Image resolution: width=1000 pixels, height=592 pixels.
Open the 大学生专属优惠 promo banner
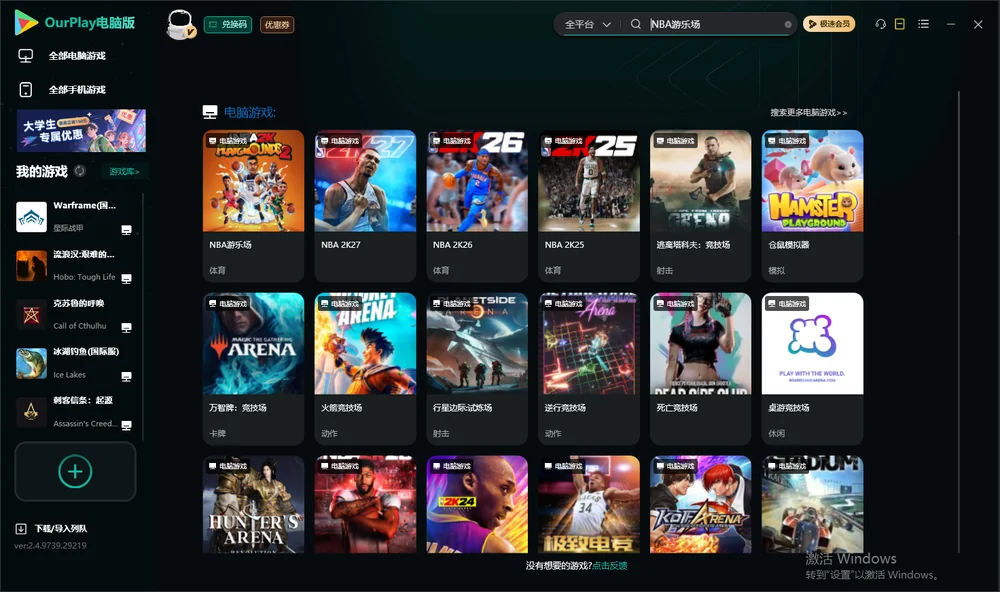tap(81, 130)
